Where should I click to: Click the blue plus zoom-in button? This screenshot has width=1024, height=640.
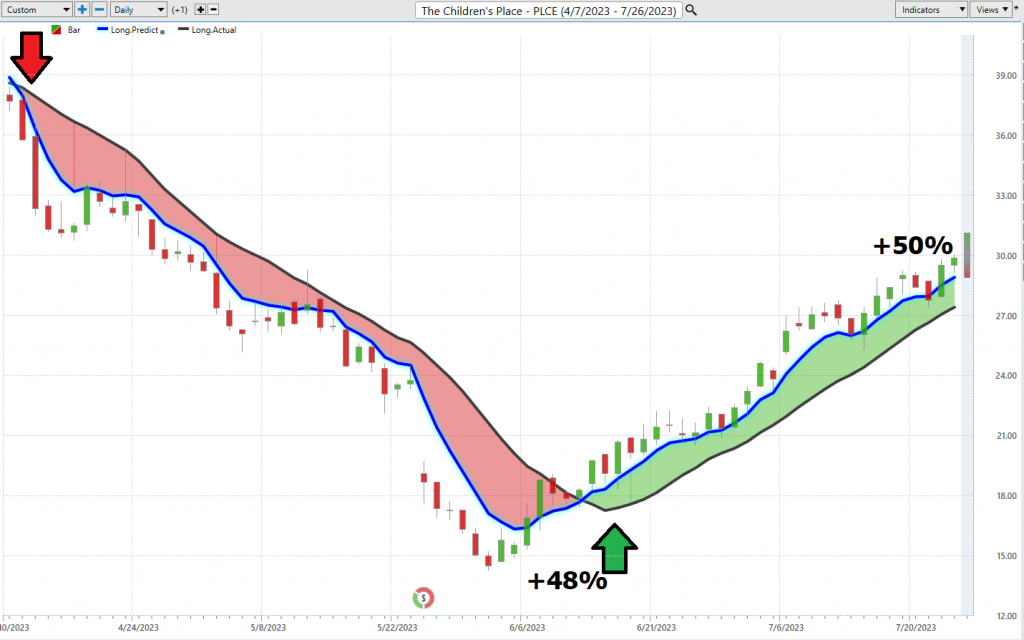coord(82,10)
